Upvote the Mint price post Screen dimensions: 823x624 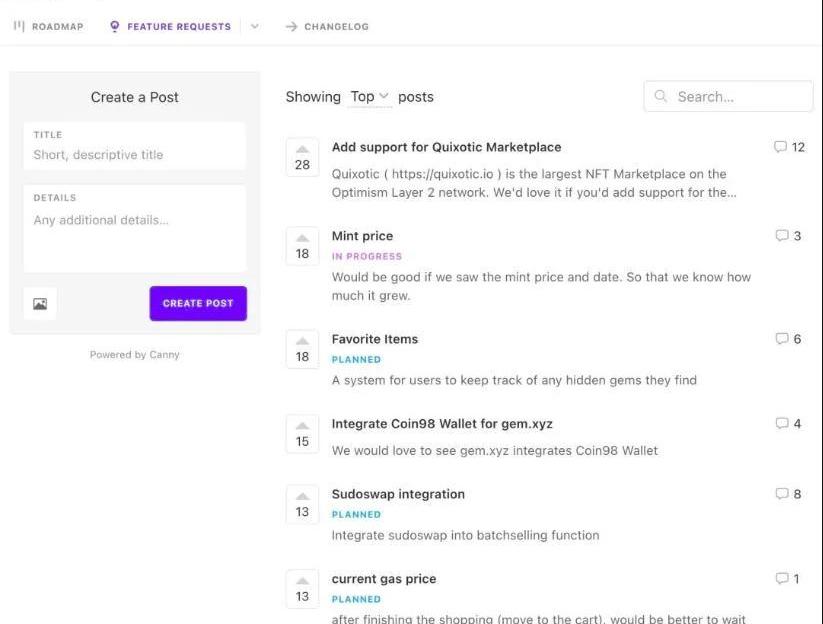tap(302, 237)
